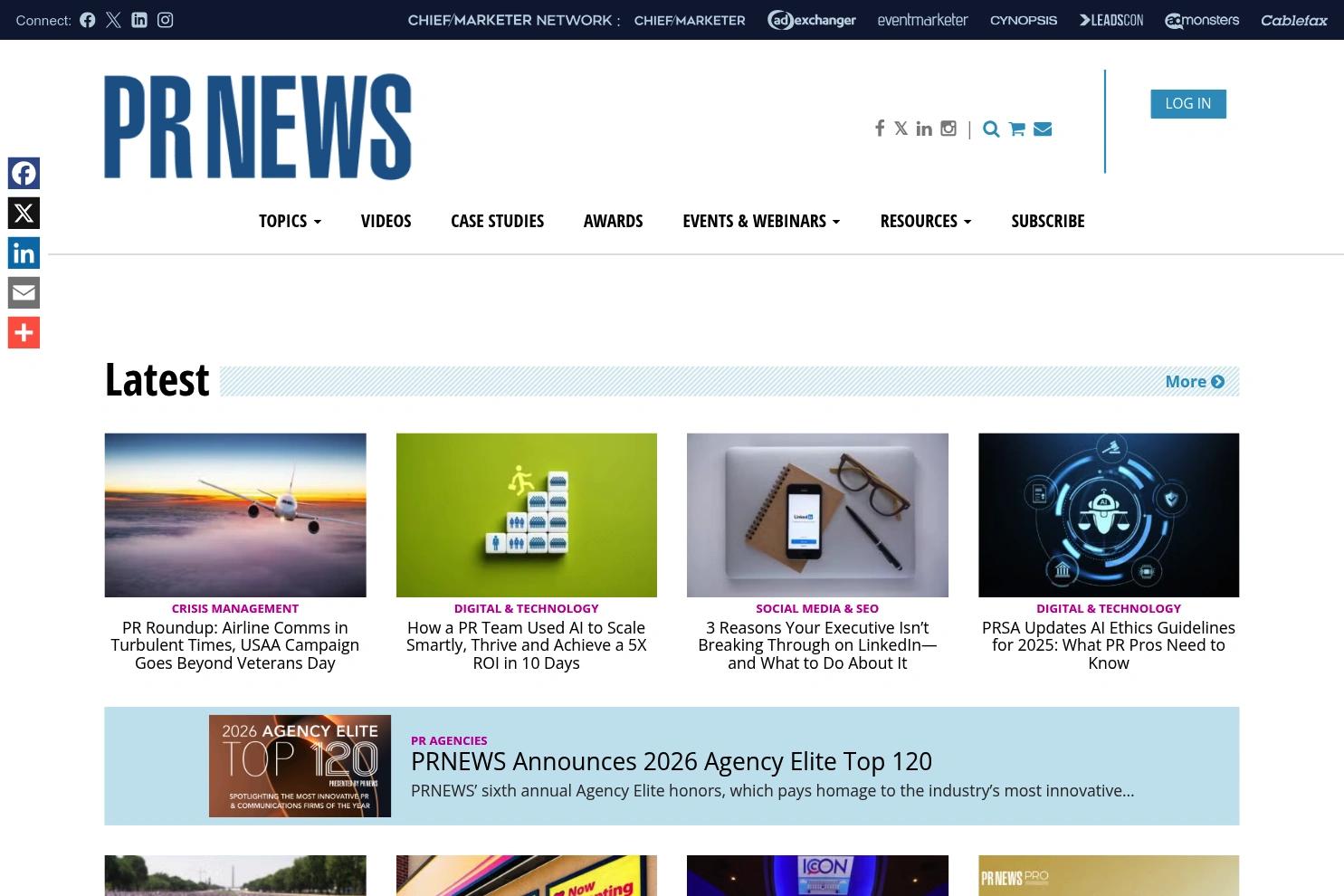Select VIDEOS in the navigation menu

tap(386, 220)
